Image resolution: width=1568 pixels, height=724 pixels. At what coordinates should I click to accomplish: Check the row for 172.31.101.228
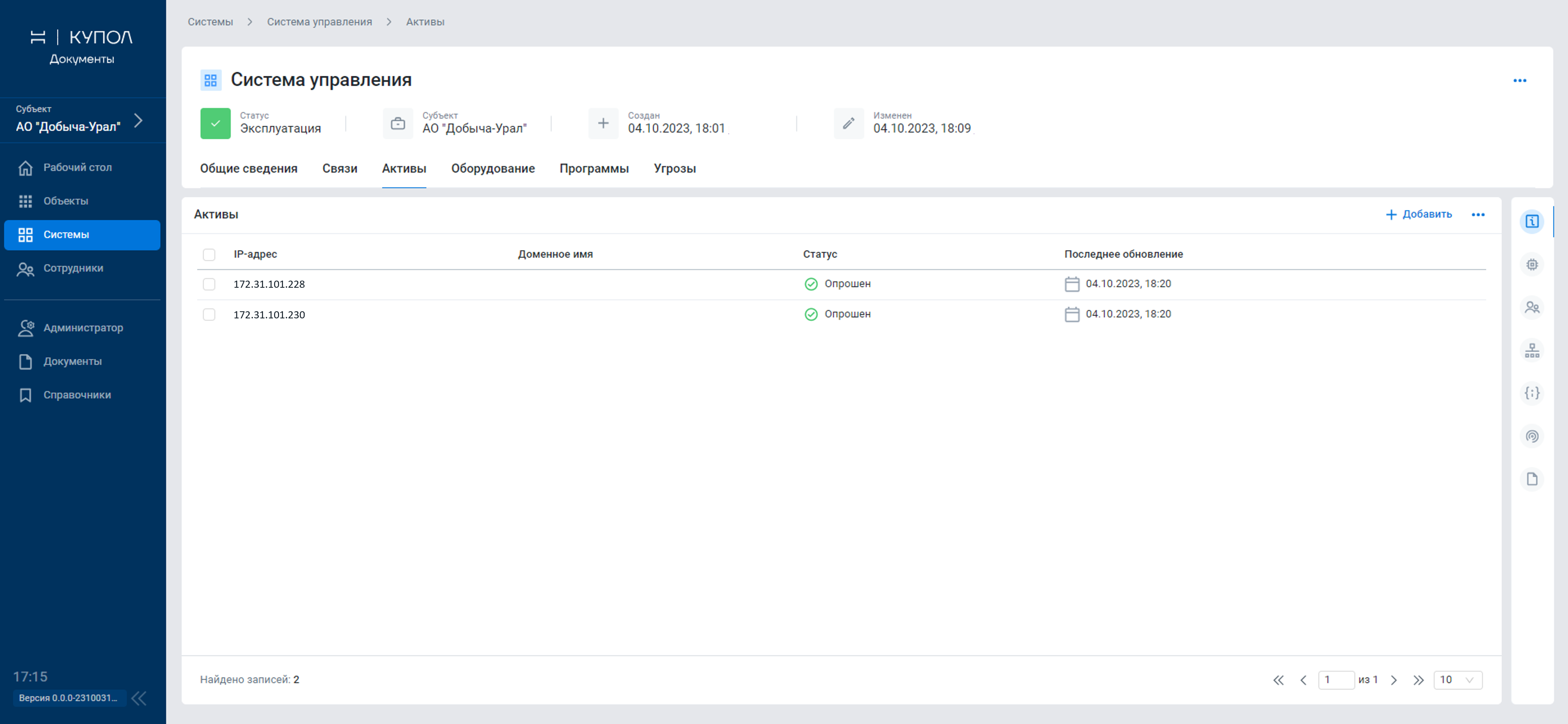click(x=209, y=284)
